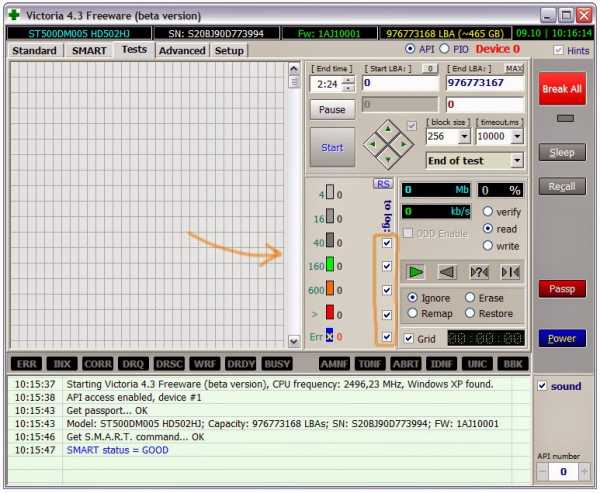Viewport: 600px width, 493px height.
Task: Click the End time spinner arrows
Action: tap(348, 84)
